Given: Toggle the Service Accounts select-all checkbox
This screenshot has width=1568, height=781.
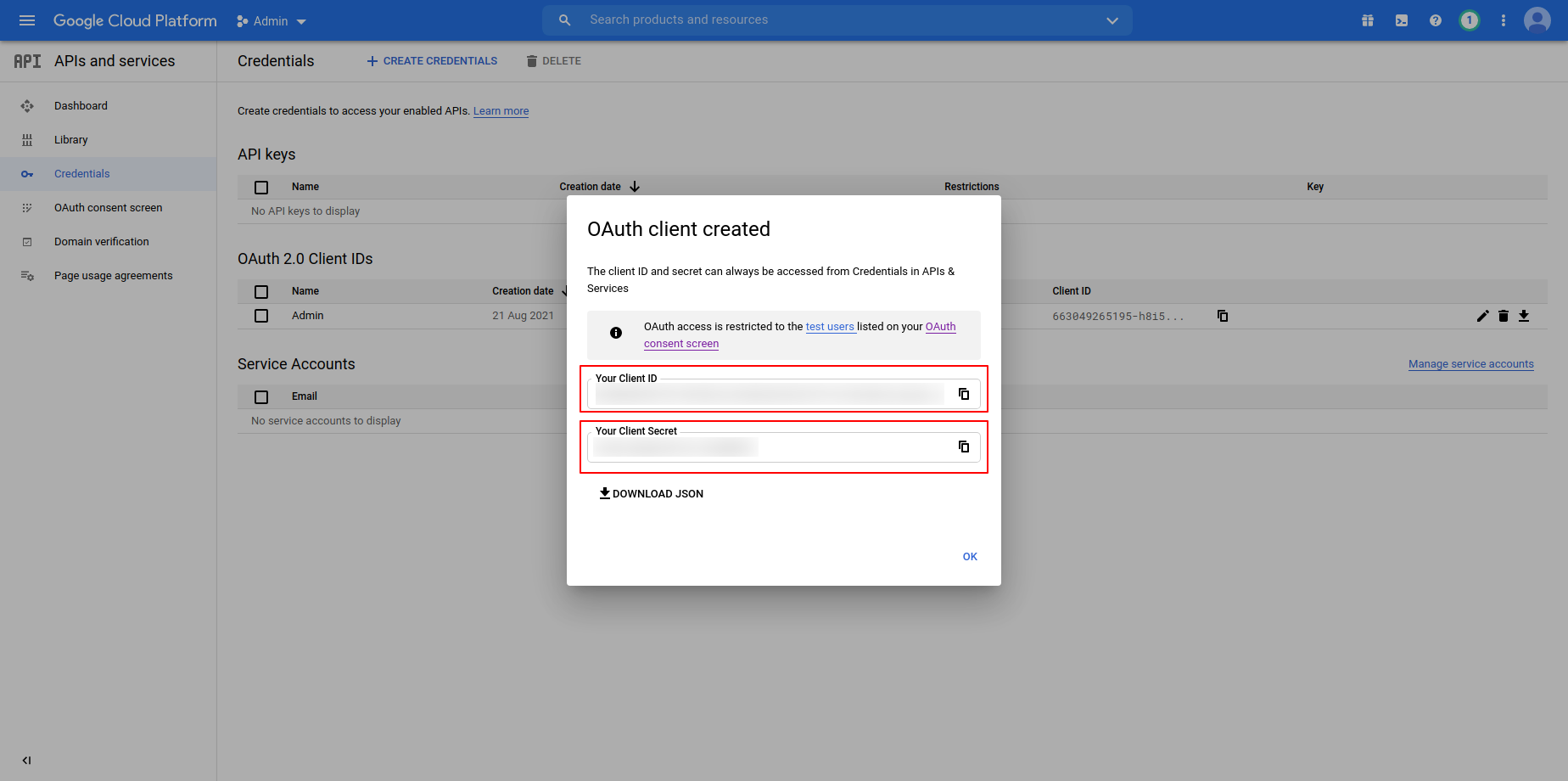Looking at the screenshot, I should click(x=261, y=396).
